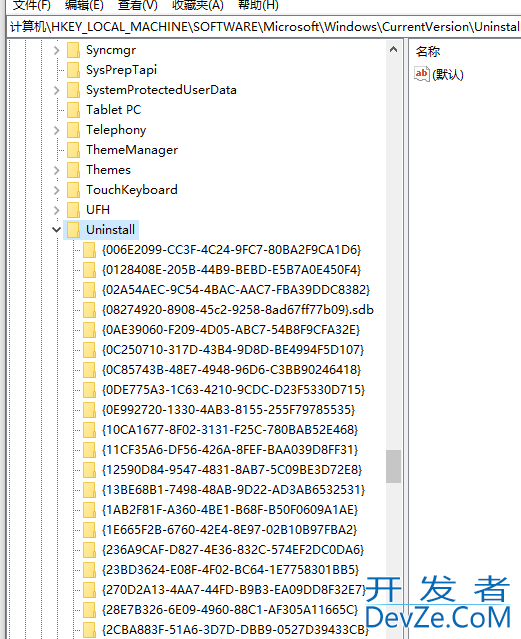
Task: Click the Themes folder icon
Action: coord(73,170)
